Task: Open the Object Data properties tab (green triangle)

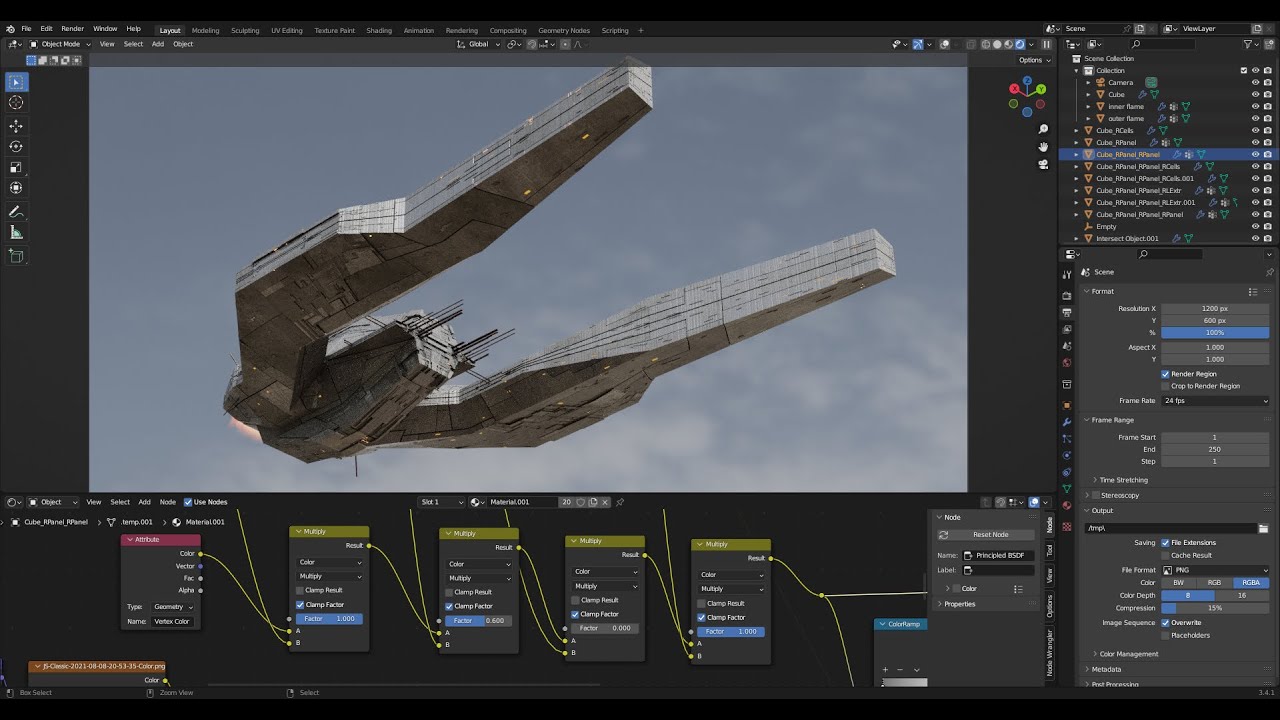Action: (x=1067, y=489)
